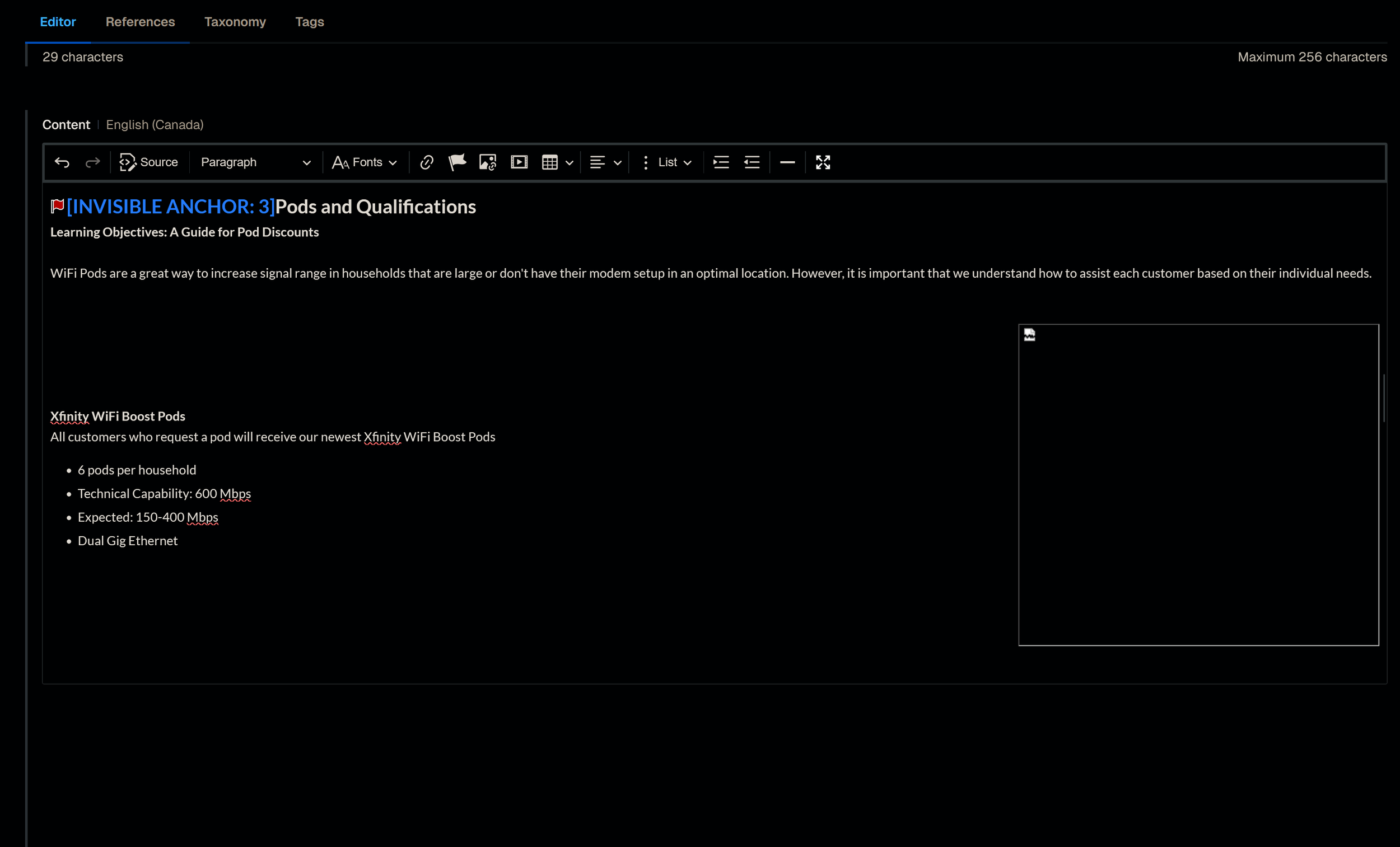This screenshot has width=1400, height=847.
Task: Click the INVISIBLE ANCHOR: 3 link
Action: coord(170,207)
